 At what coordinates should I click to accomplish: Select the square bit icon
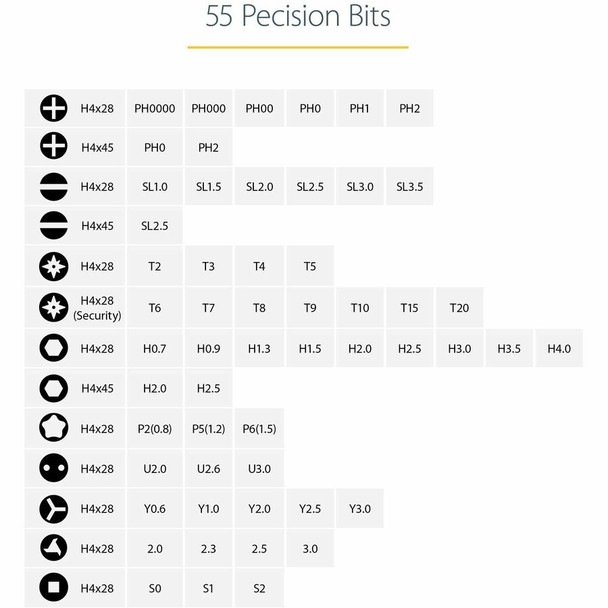click(53, 588)
